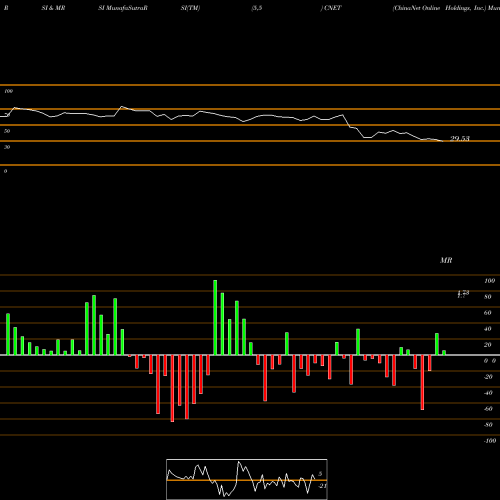Click the MR axis label -60
The image size is (500, 500).
point(488,409)
